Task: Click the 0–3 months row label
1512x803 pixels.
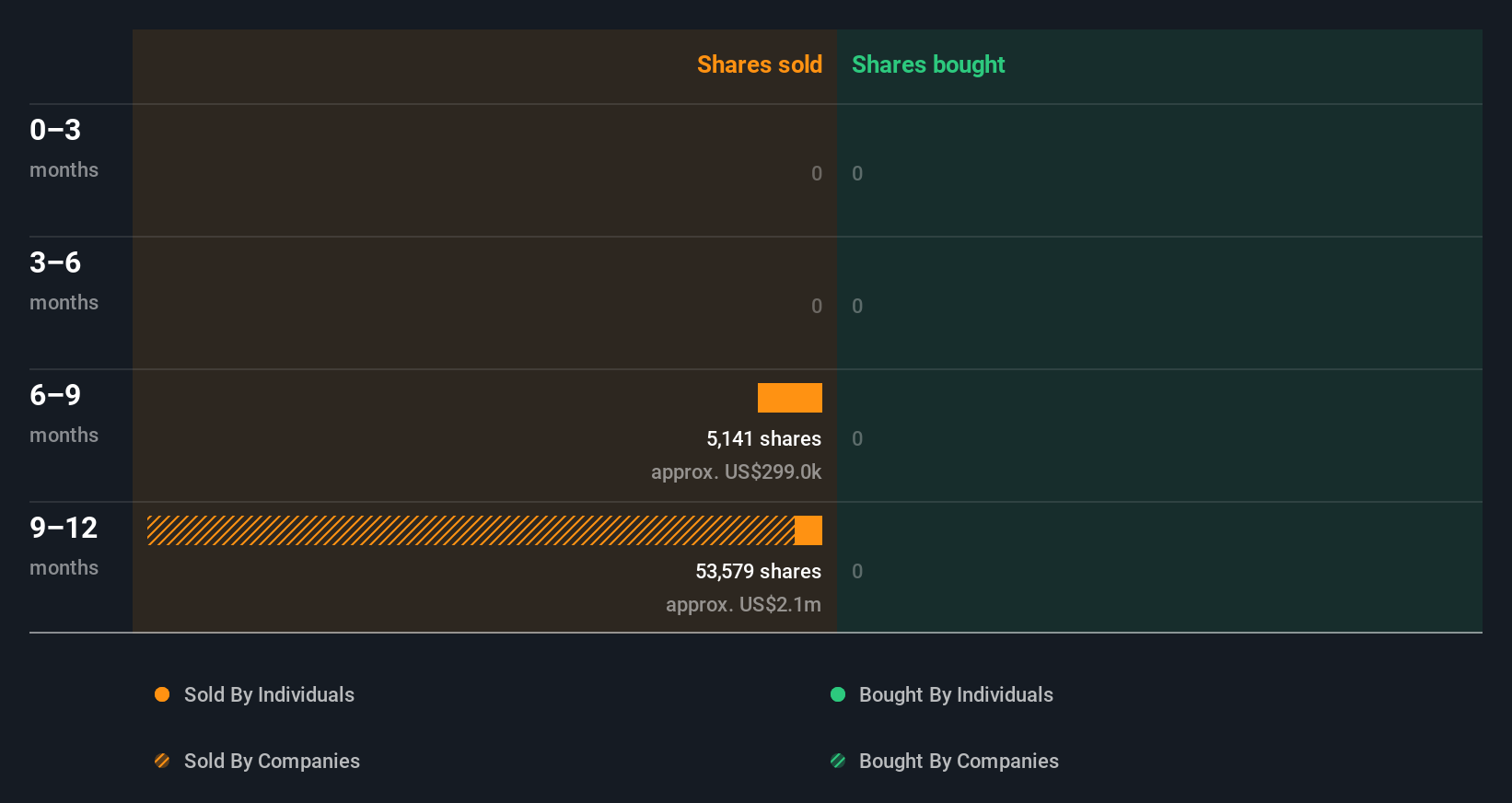Action: coord(64,148)
